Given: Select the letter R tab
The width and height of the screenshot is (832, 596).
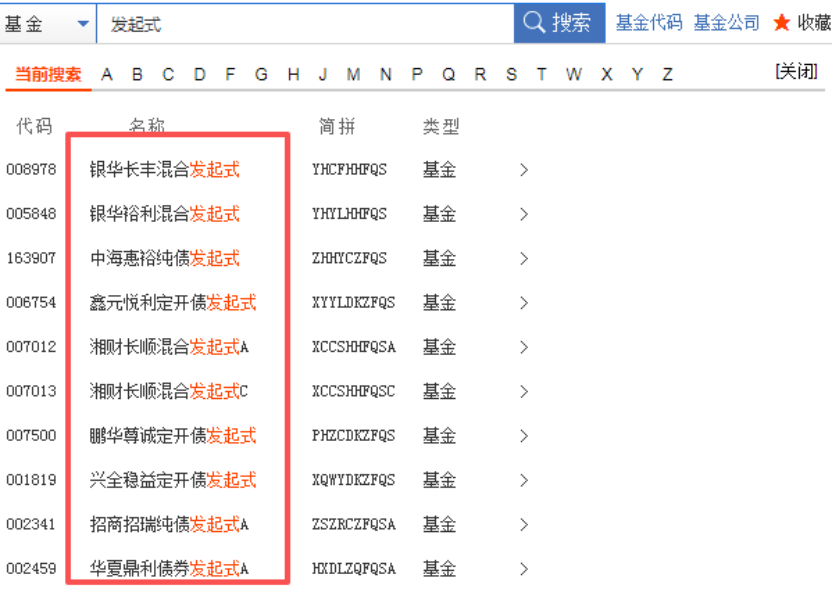Looking at the screenshot, I should tap(480, 74).
